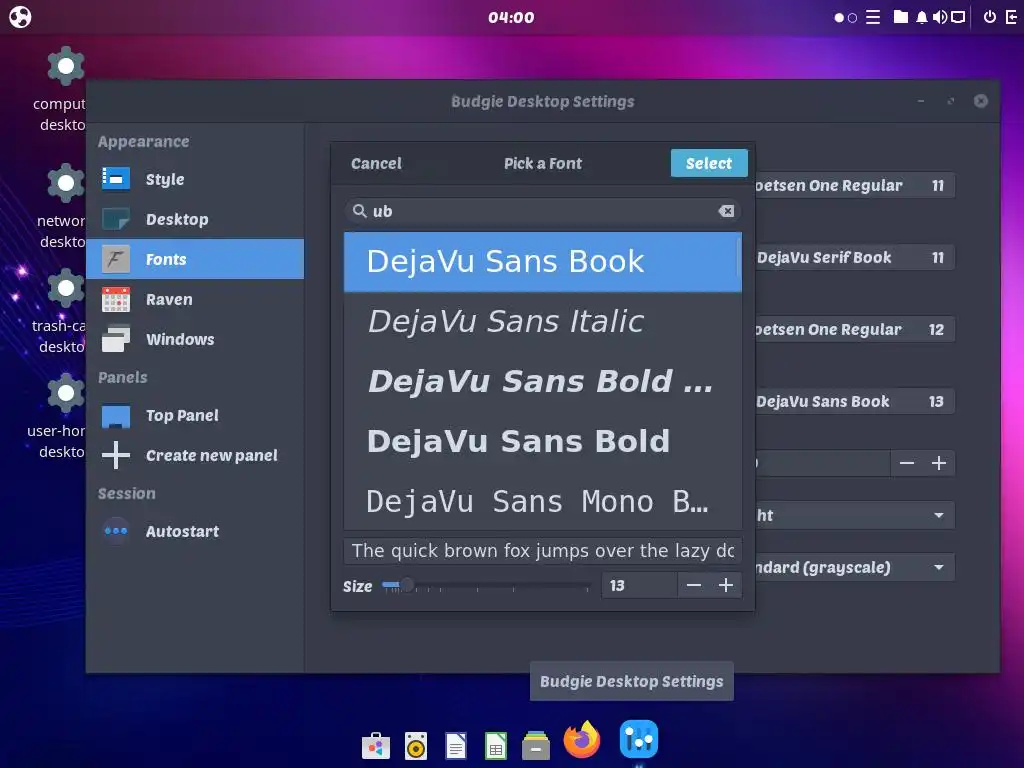The image size is (1024, 768).
Task: Click Create new panel
Action: [x=195, y=455]
